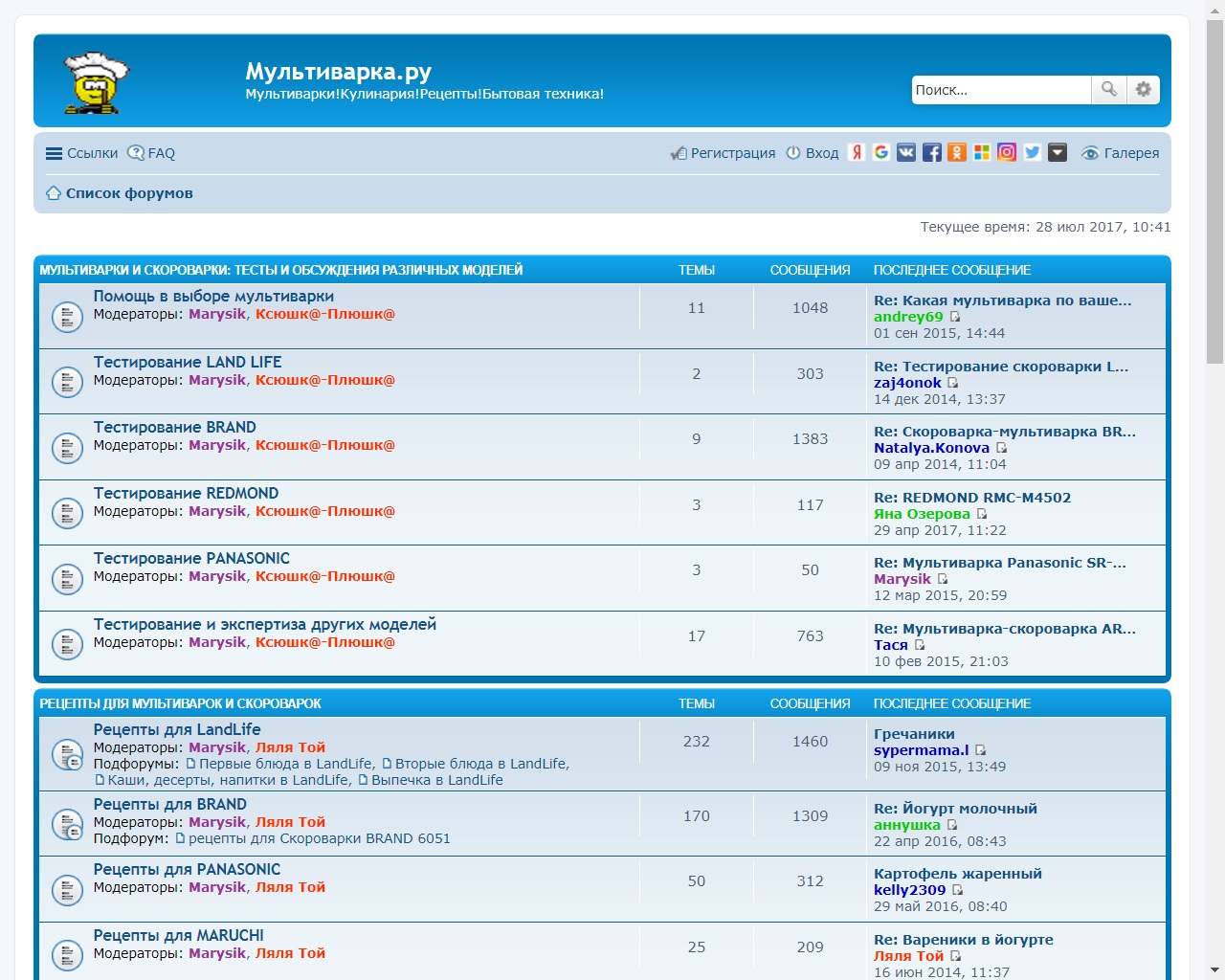Screen dimensions: 1225x980
Task: Open forum Рецепты для PANASONIC
Action: click(x=187, y=870)
